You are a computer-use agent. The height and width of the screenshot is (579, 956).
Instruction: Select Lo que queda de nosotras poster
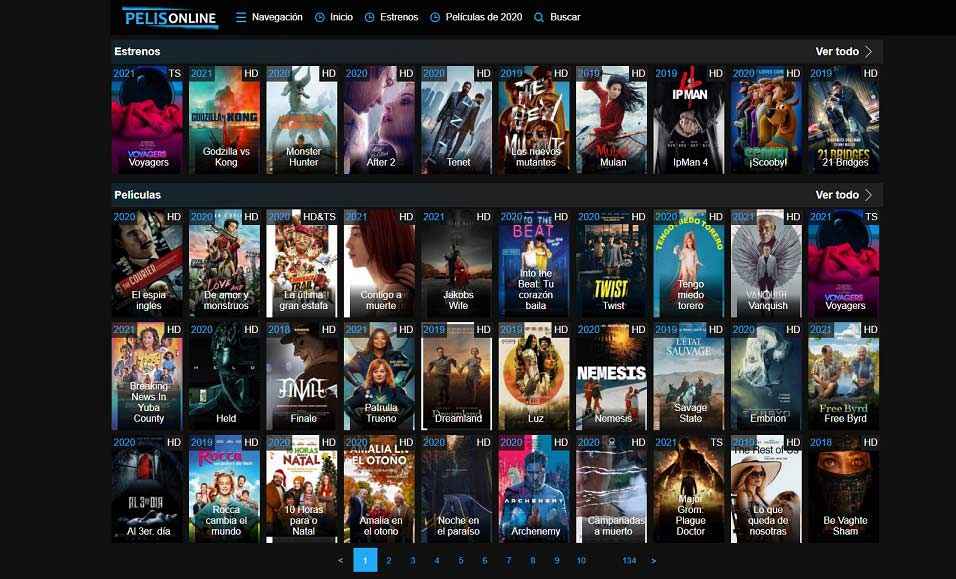[767, 489]
